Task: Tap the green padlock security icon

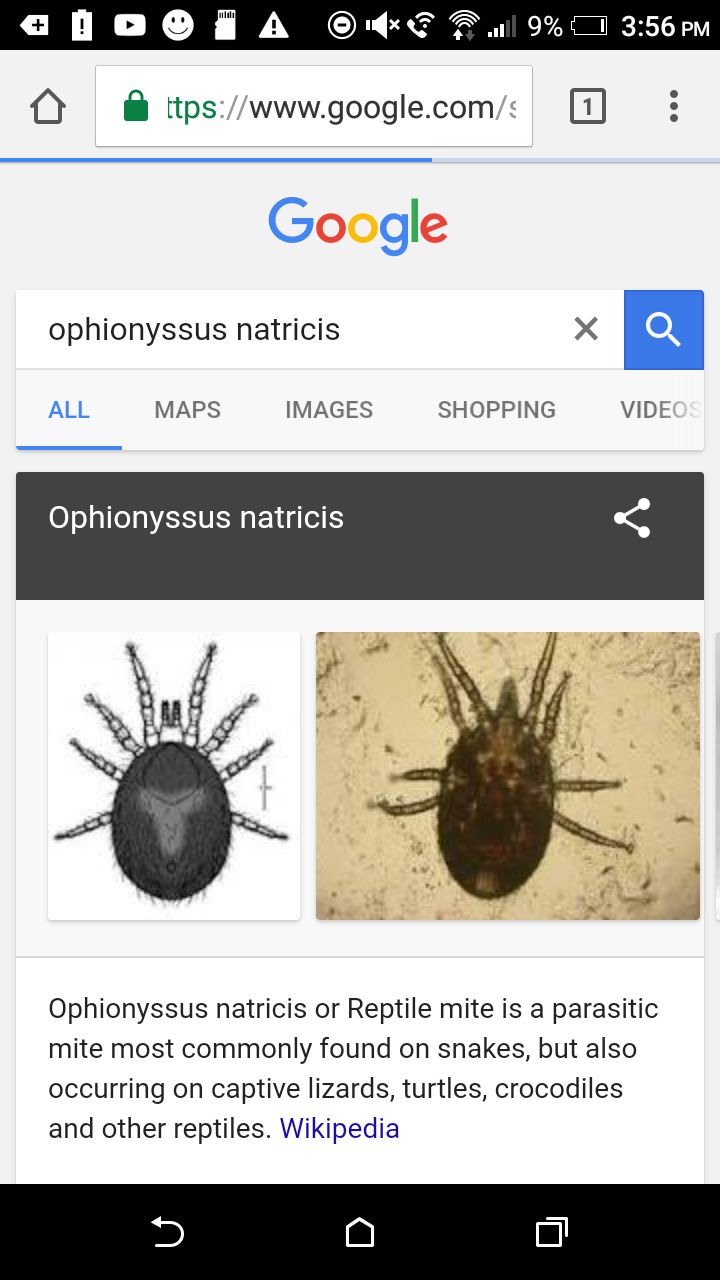Action: [136, 106]
